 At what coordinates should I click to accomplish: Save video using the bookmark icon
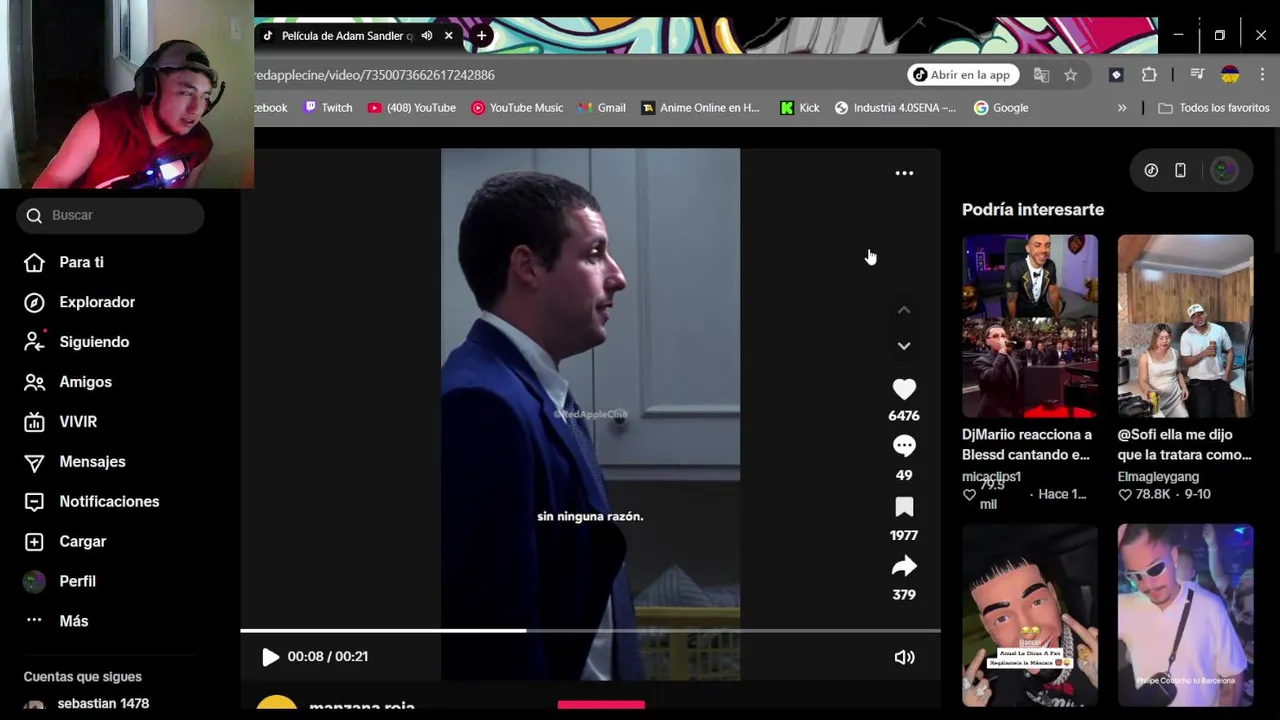[x=904, y=507]
